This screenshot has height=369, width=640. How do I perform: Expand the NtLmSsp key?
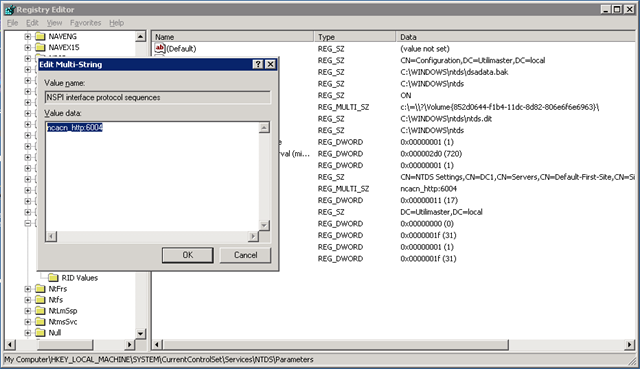27,311
